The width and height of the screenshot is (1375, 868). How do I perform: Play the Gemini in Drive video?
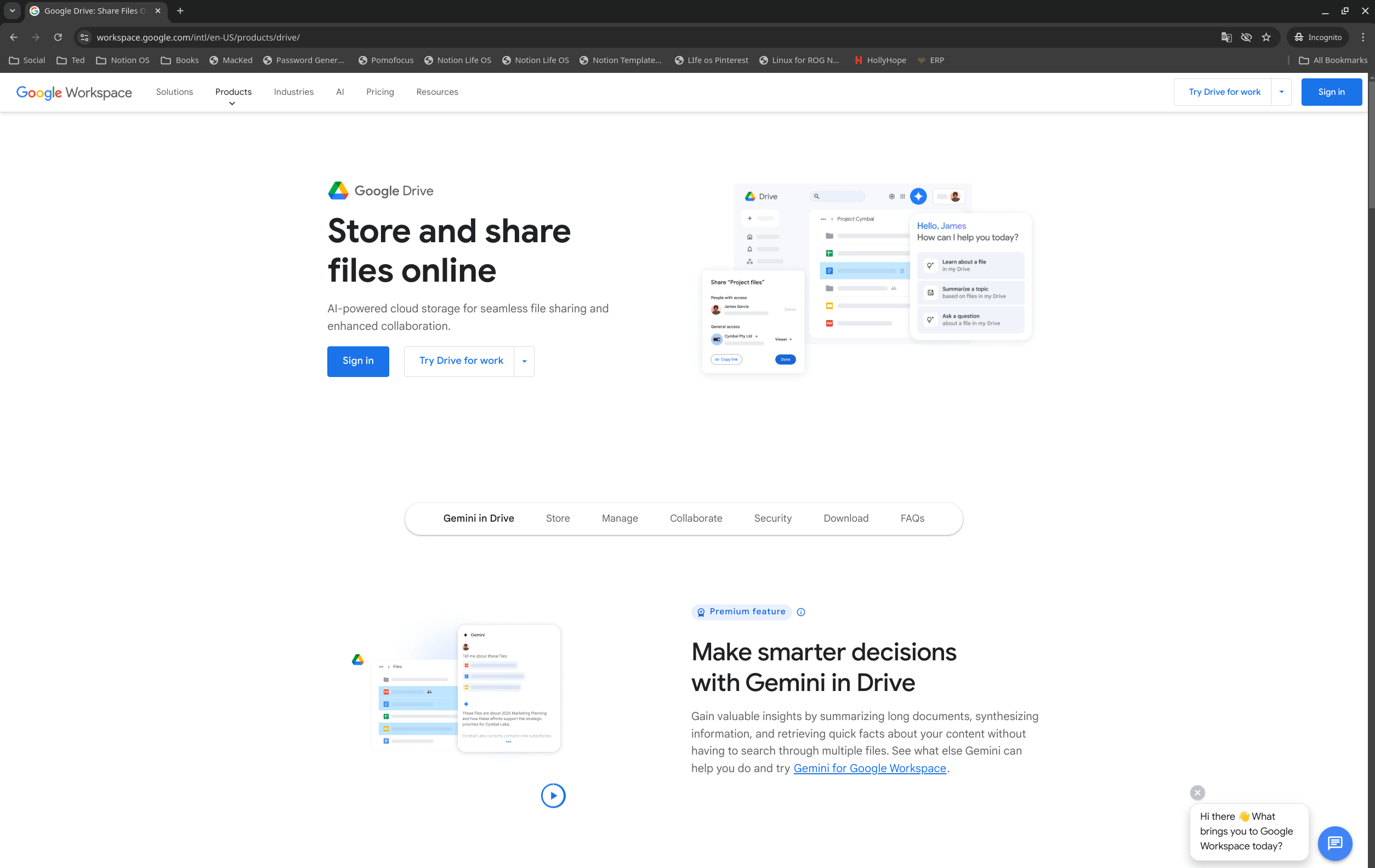[x=553, y=795]
